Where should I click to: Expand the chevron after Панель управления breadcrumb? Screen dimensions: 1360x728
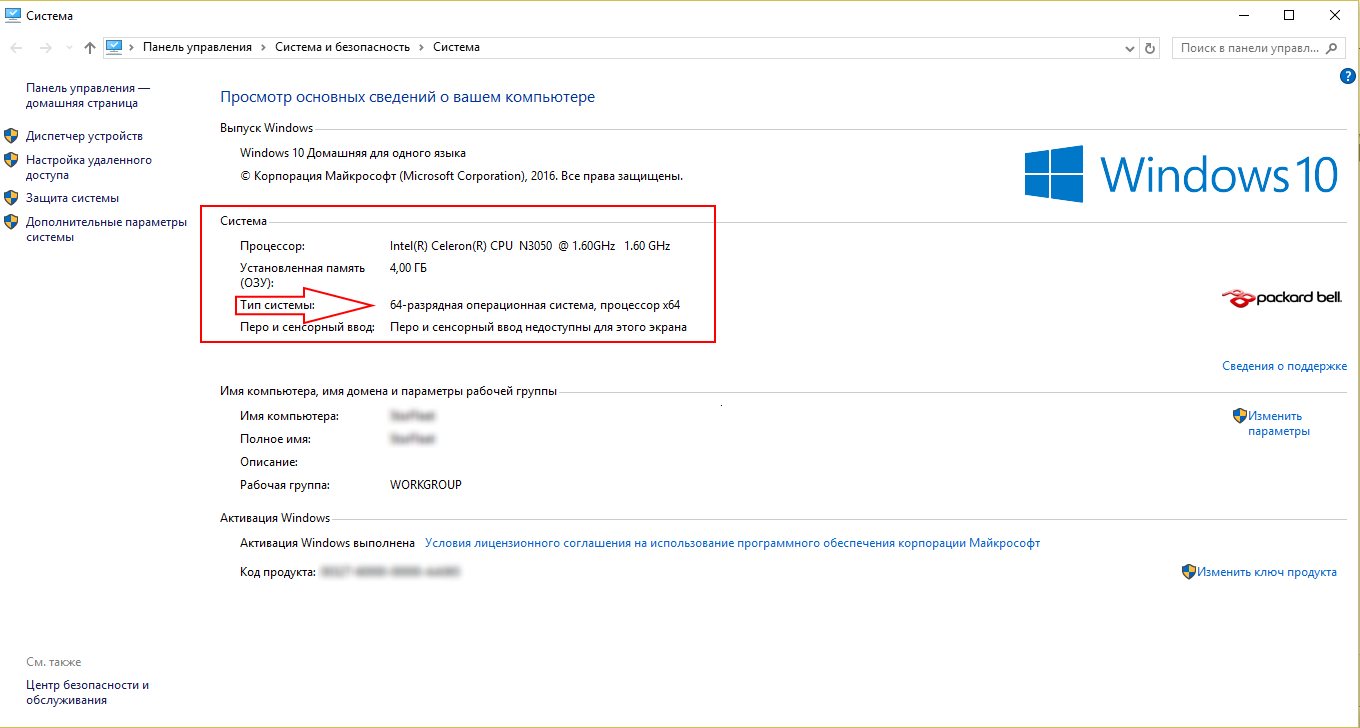click(x=263, y=48)
